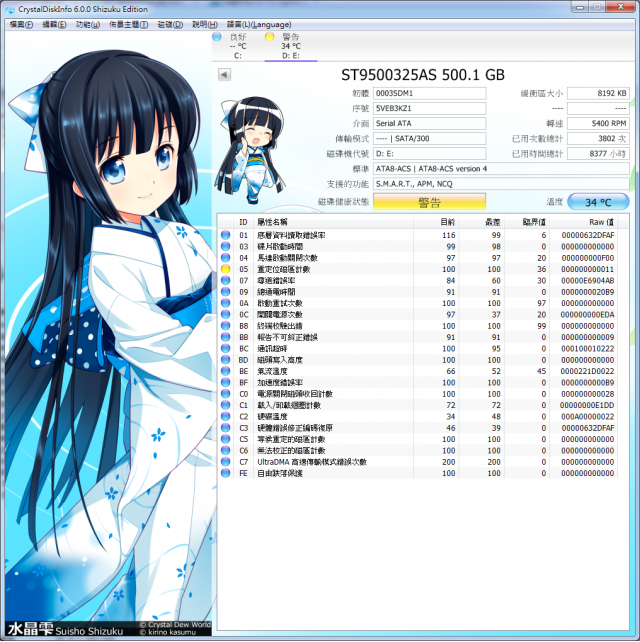This screenshot has width=640, height=642.
Task: Open the 佈景主題(T) menu
Action: pyautogui.click(x=129, y=25)
